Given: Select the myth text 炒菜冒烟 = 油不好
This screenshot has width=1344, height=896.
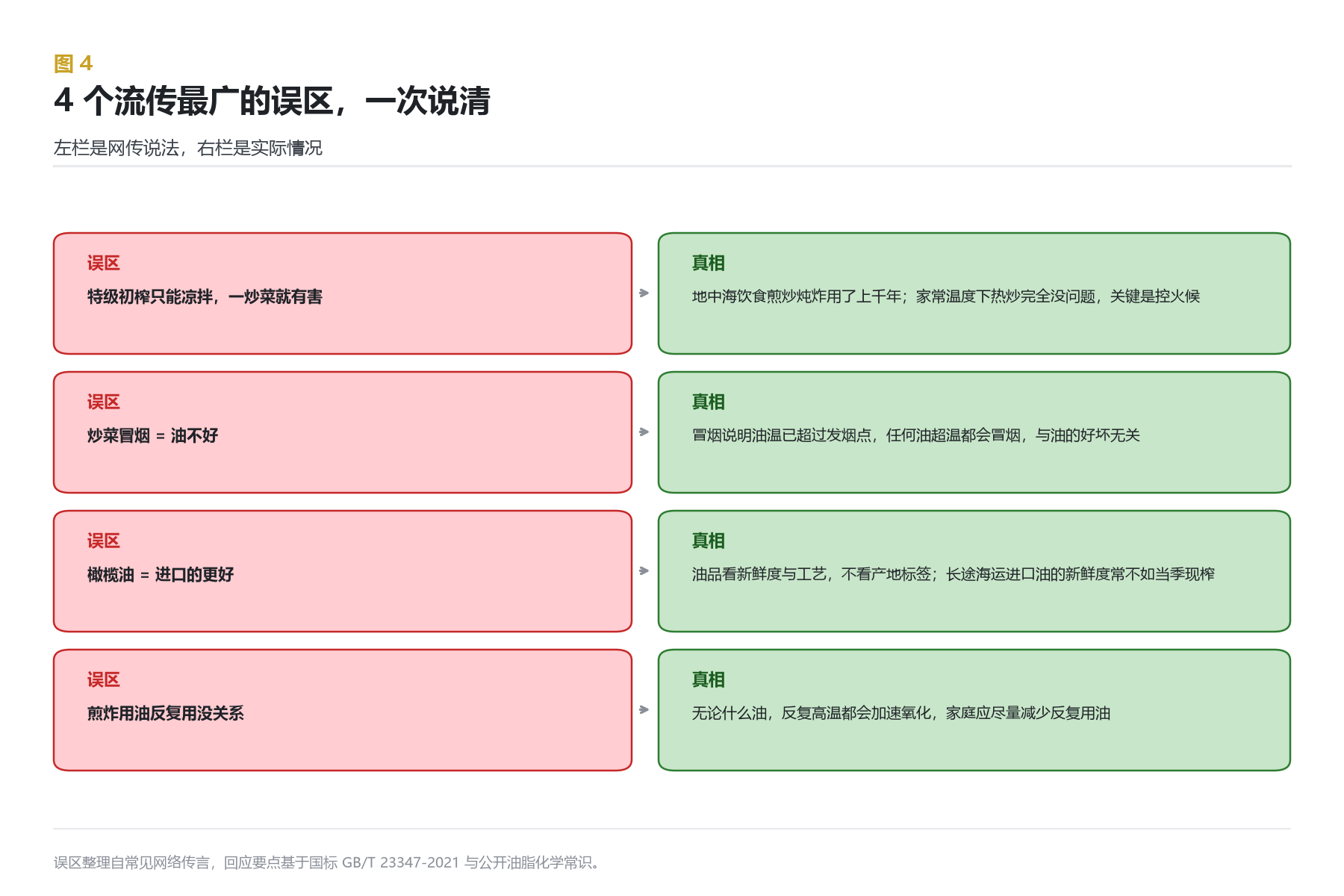Looking at the screenshot, I should (x=152, y=435).
